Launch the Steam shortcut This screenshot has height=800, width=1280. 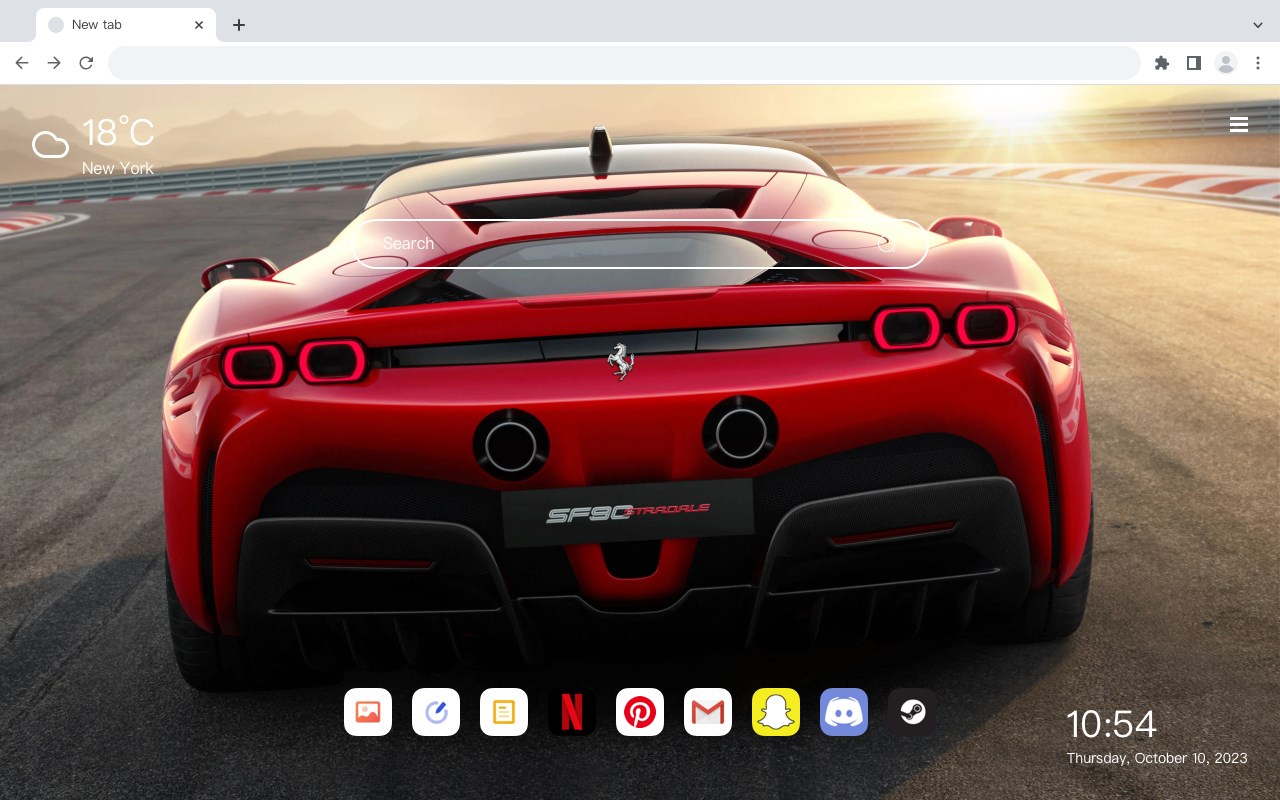[x=912, y=712]
